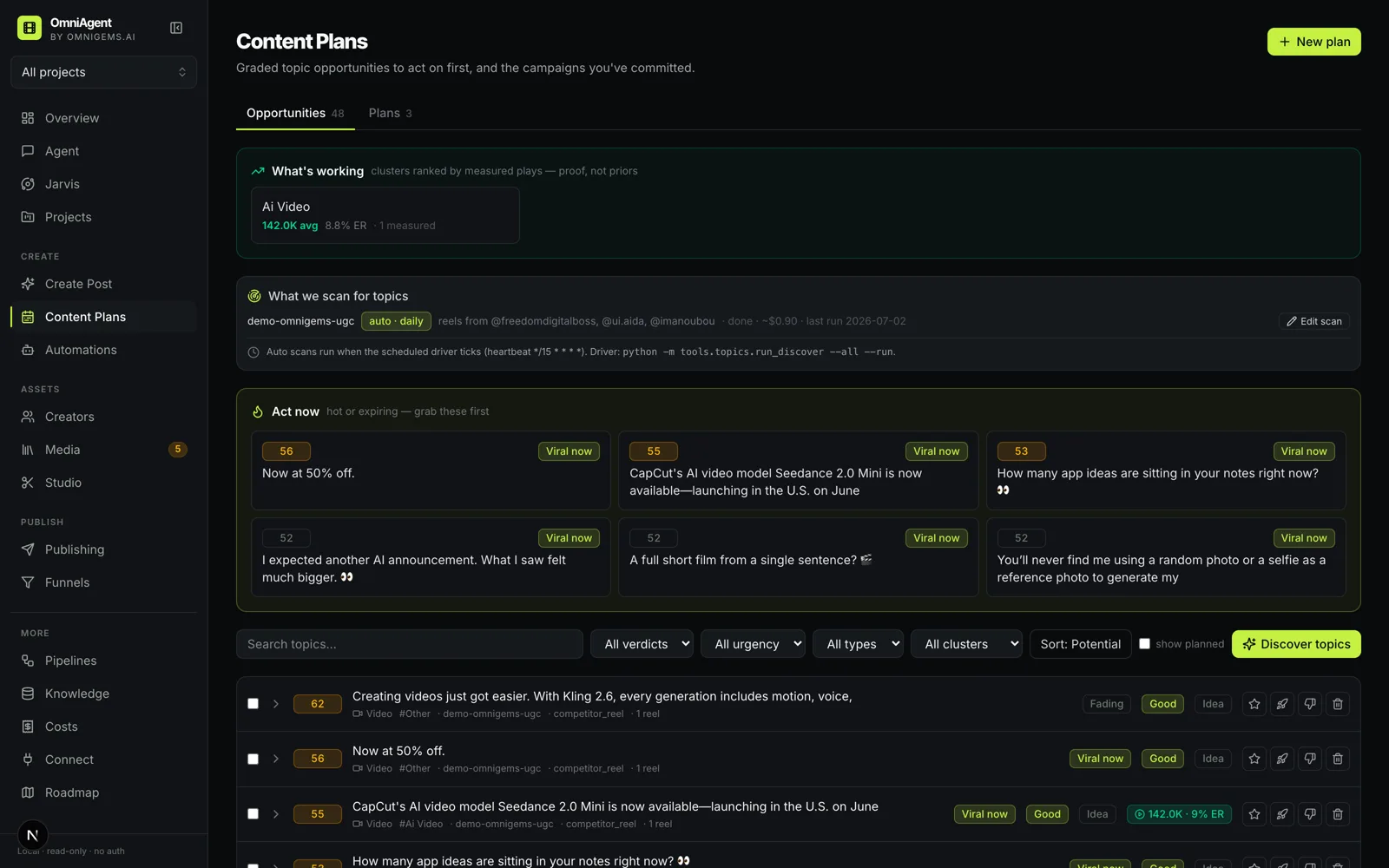Click the Discover topics button

(1296, 644)
